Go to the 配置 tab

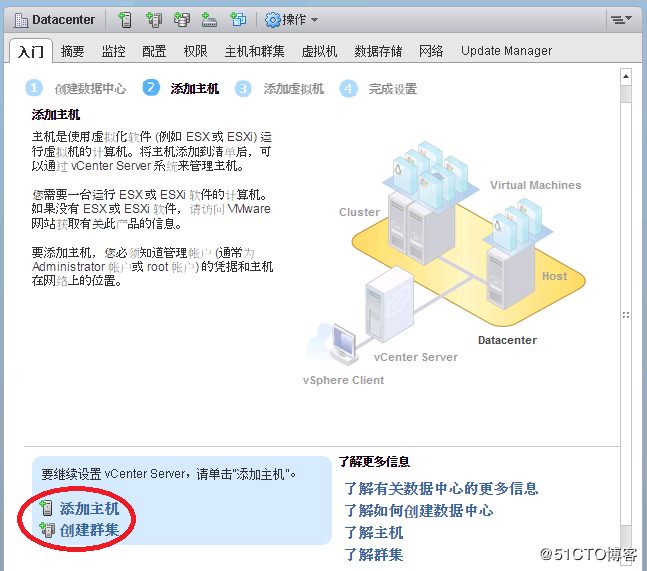154,51
